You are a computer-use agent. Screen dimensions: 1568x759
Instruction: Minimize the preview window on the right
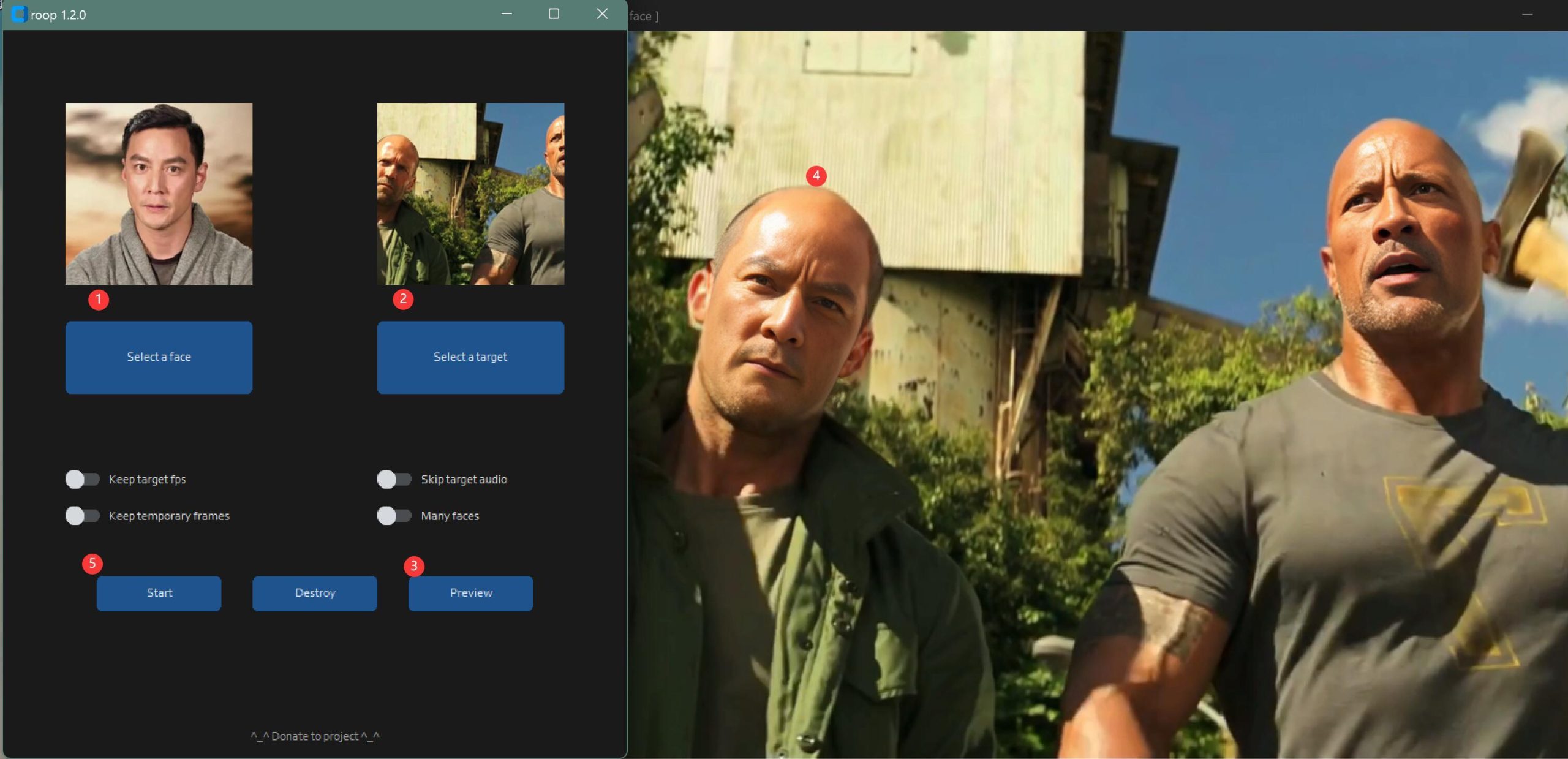(x=1527, y=15)
